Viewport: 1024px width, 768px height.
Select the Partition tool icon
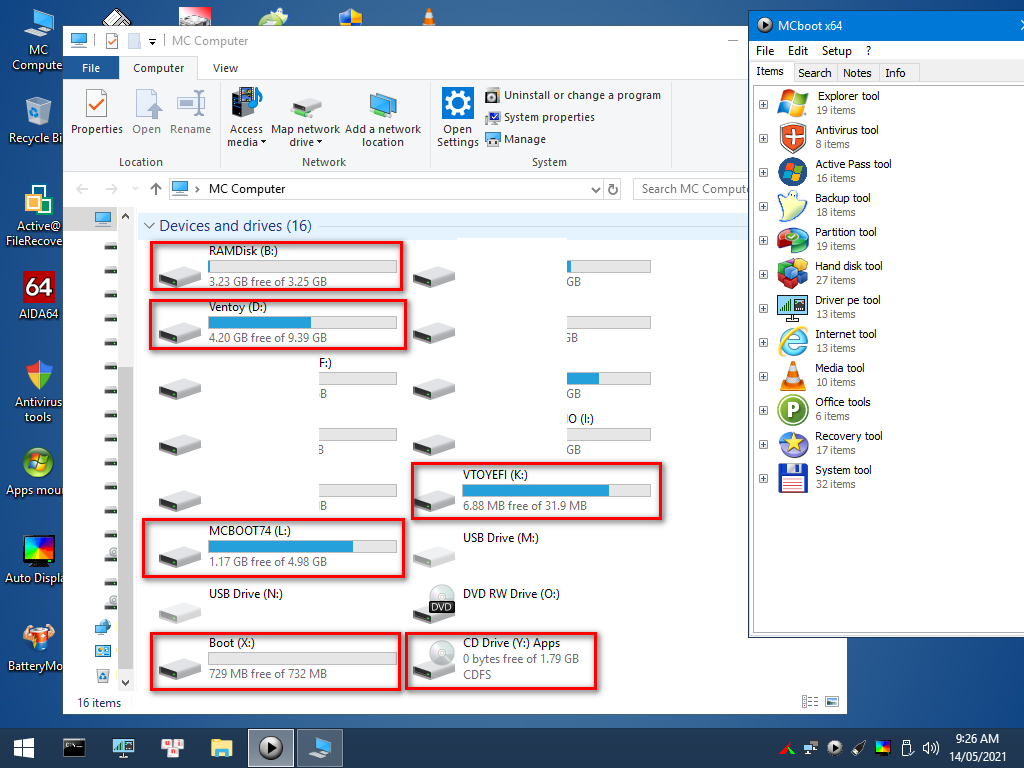(793, 239)
